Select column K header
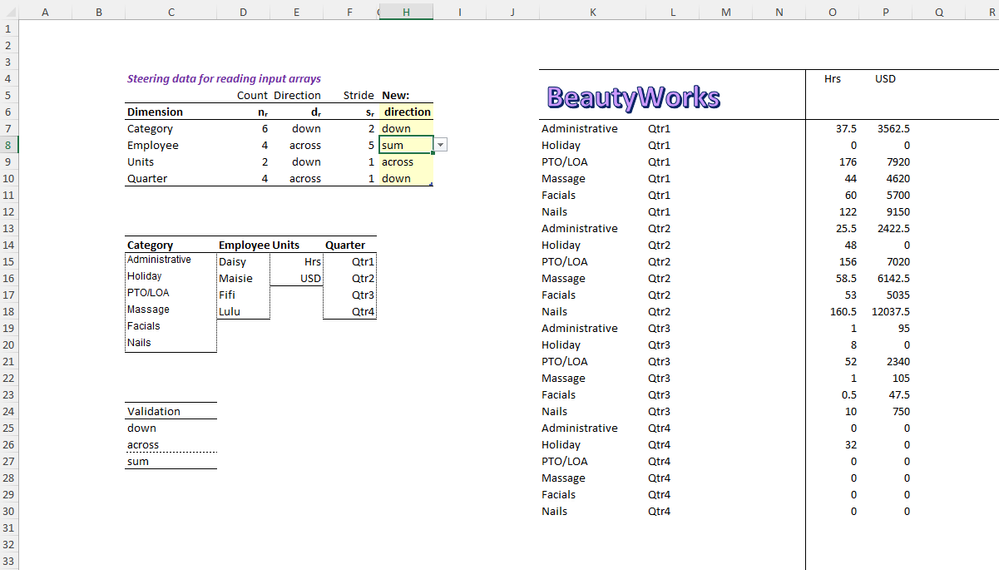Screen dimensions: 999x570 (593, 12)
